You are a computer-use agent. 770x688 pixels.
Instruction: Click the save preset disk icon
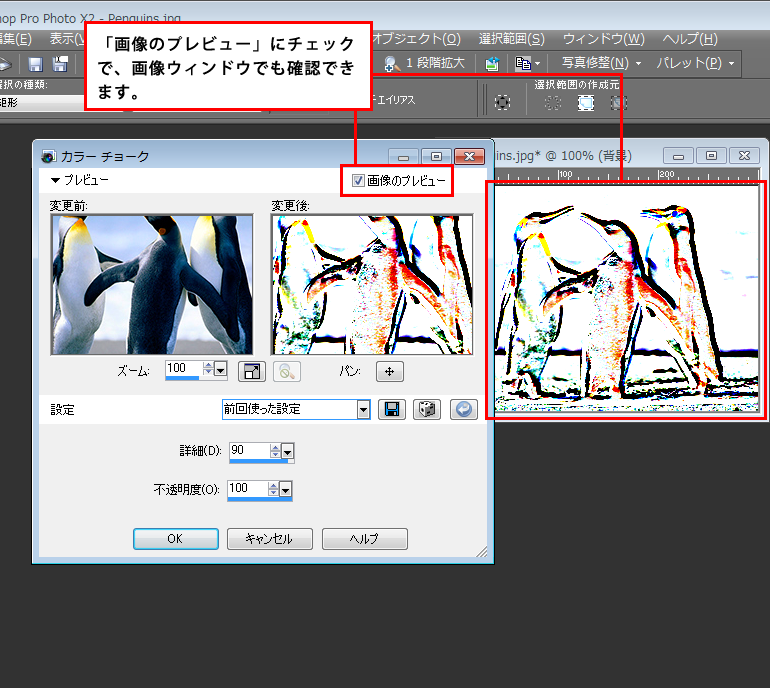click(392, 409)
